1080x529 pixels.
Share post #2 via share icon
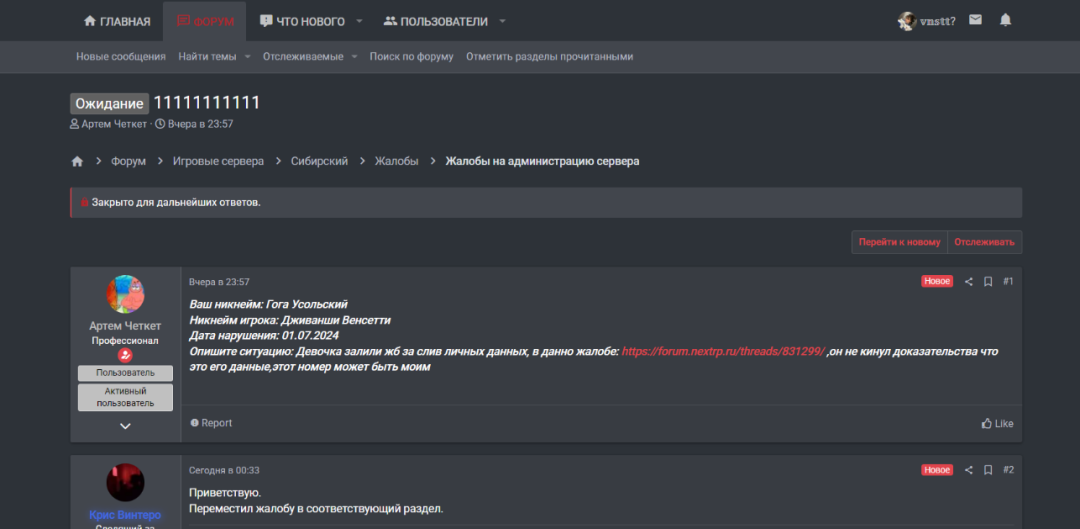(x=968, y=470)
